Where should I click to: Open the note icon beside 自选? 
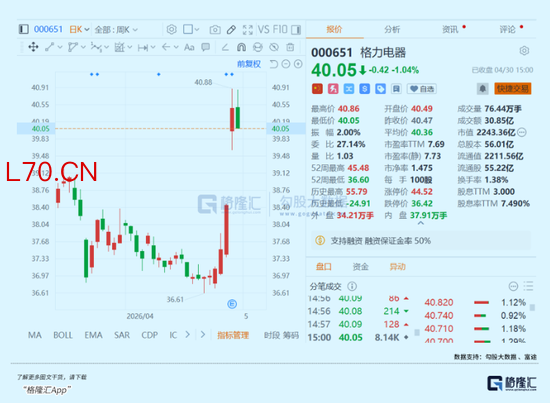click(x=396, y=89)
